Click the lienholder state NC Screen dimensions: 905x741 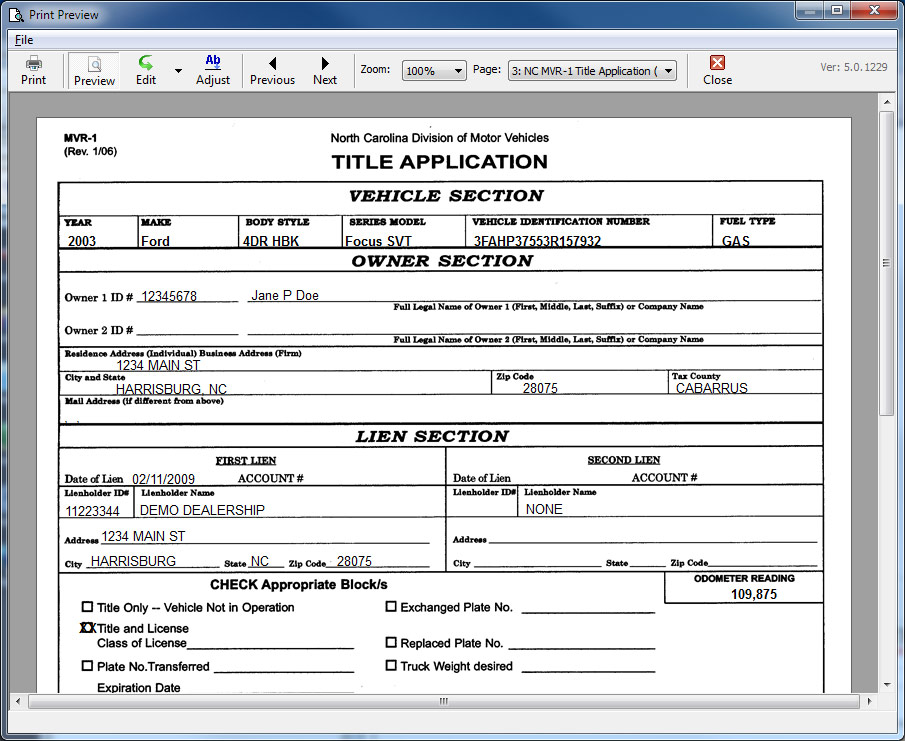click(260, 561)
